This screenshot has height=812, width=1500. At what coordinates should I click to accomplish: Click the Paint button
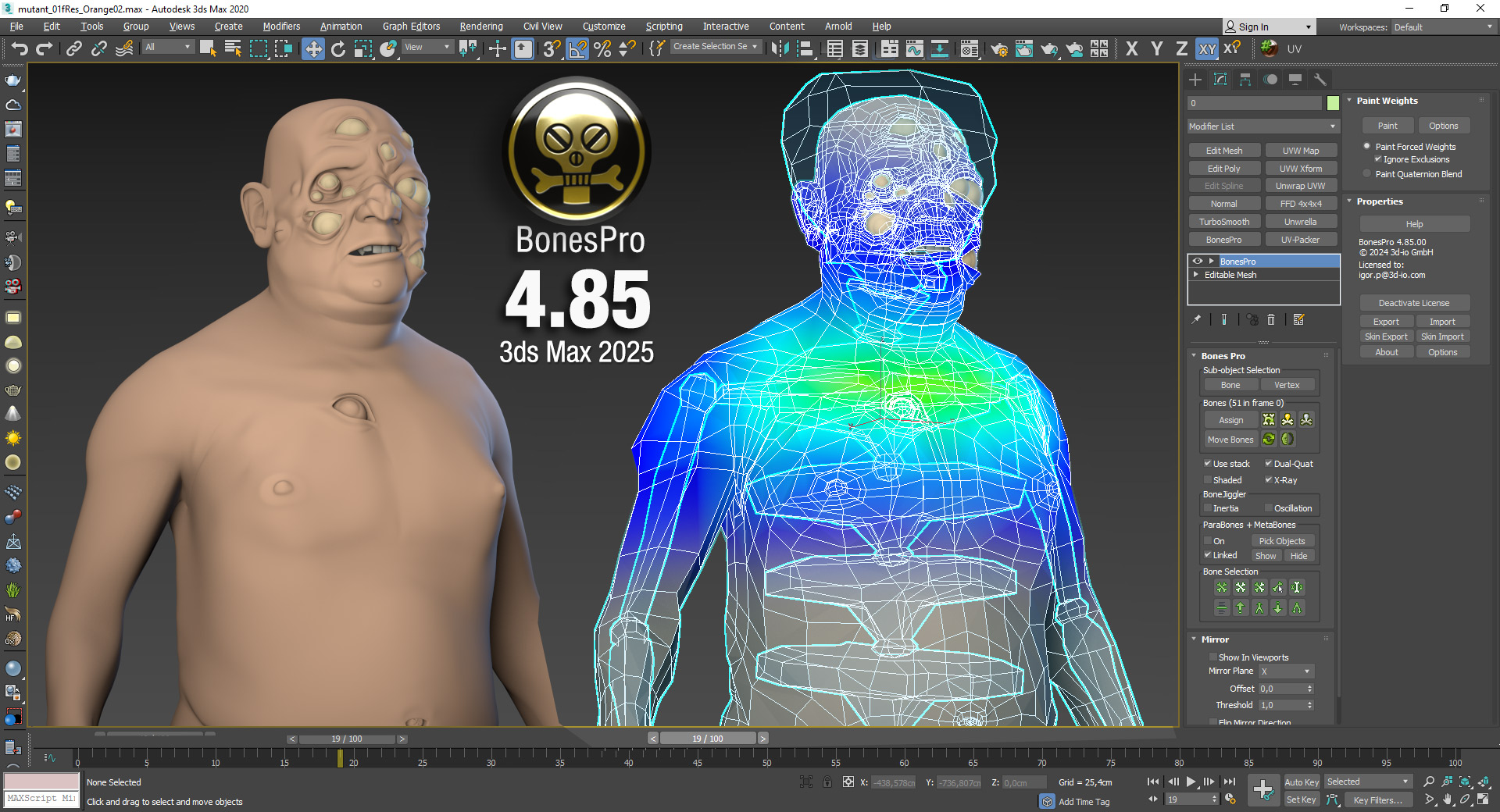coord(1387,126)
